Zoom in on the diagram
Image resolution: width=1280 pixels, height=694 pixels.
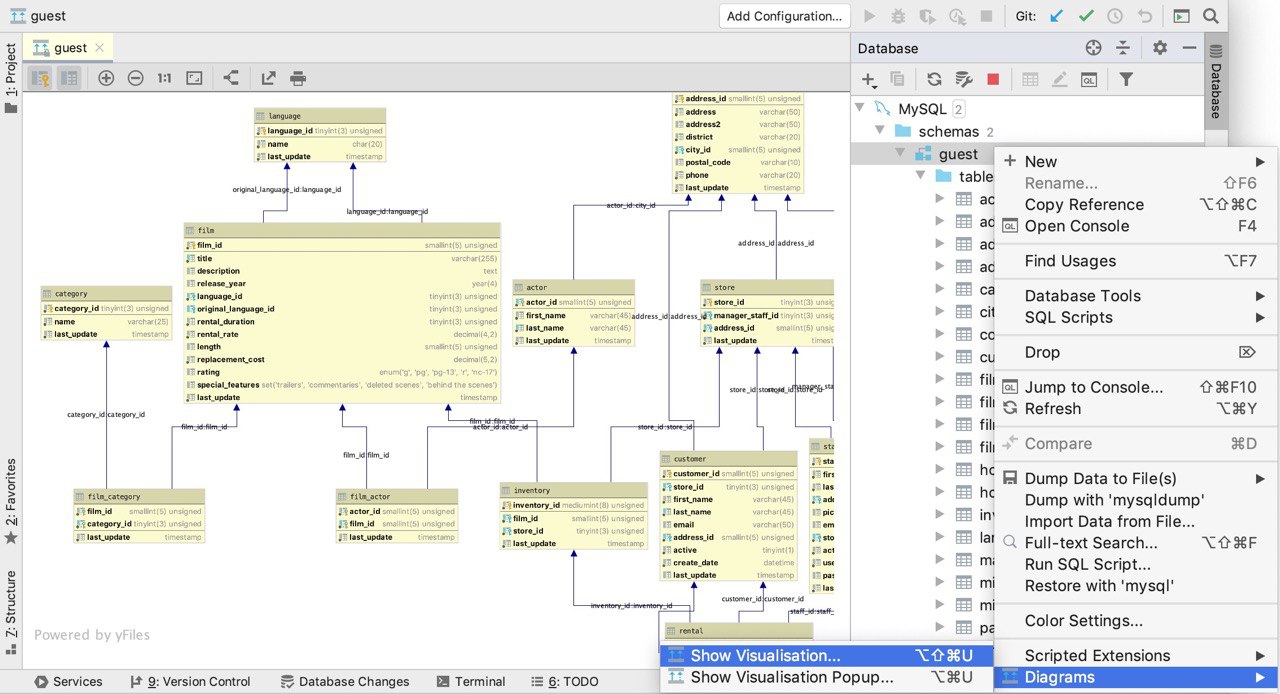(x=106, y=78)
